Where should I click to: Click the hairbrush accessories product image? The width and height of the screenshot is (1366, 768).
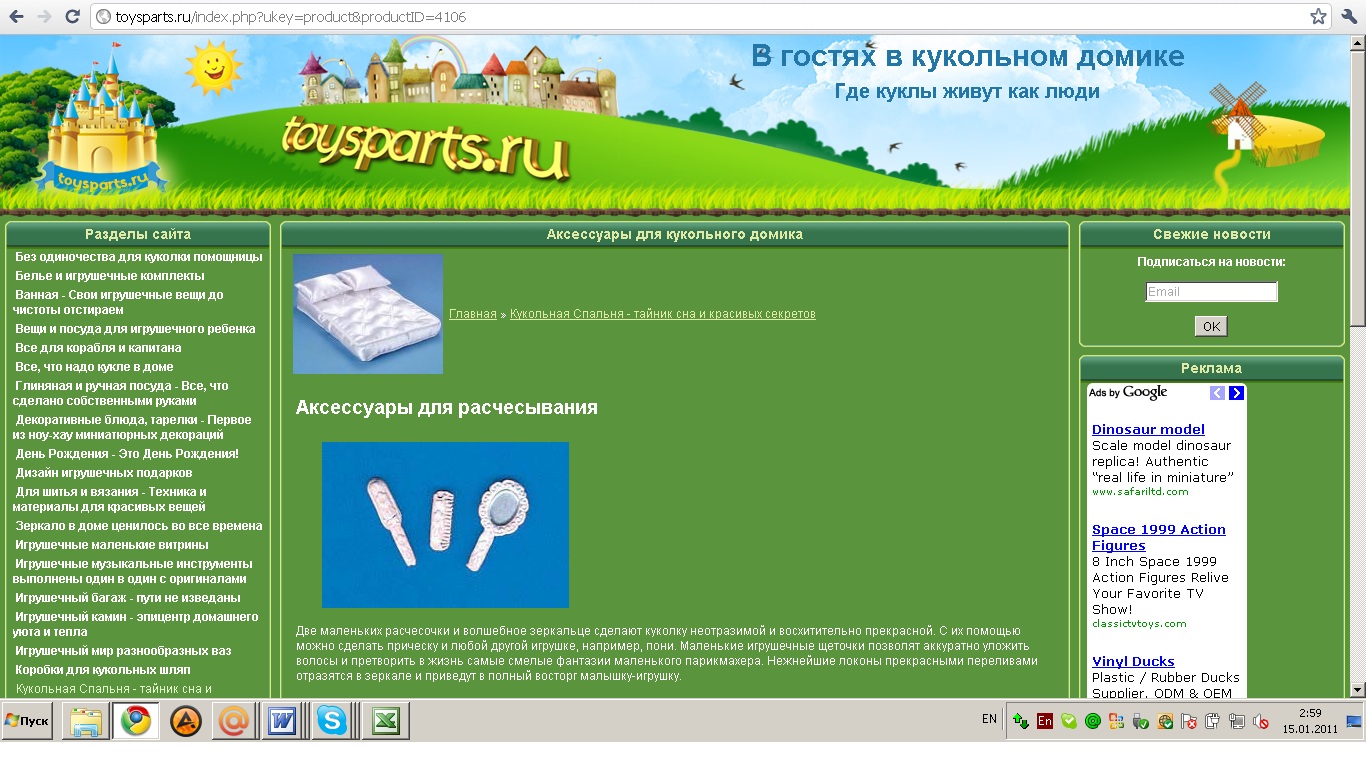click(x=445, y=525)
